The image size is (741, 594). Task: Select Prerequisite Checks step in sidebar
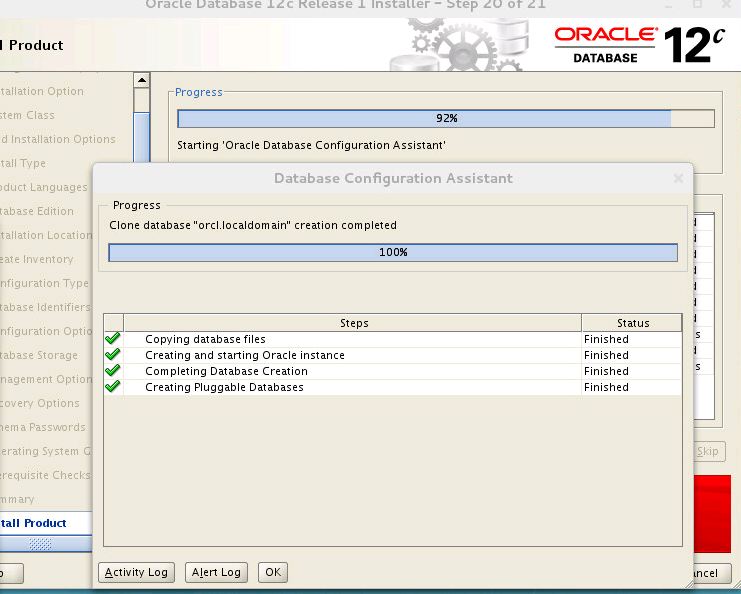tap(45, 475)
